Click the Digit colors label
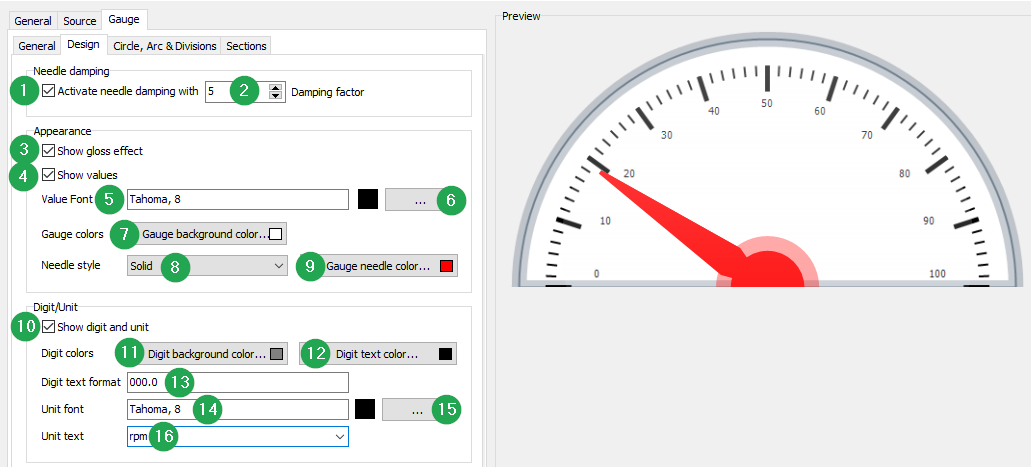The height and width of the screenshot is (467, 1031). pyautogui.click(x=67, y=353)
